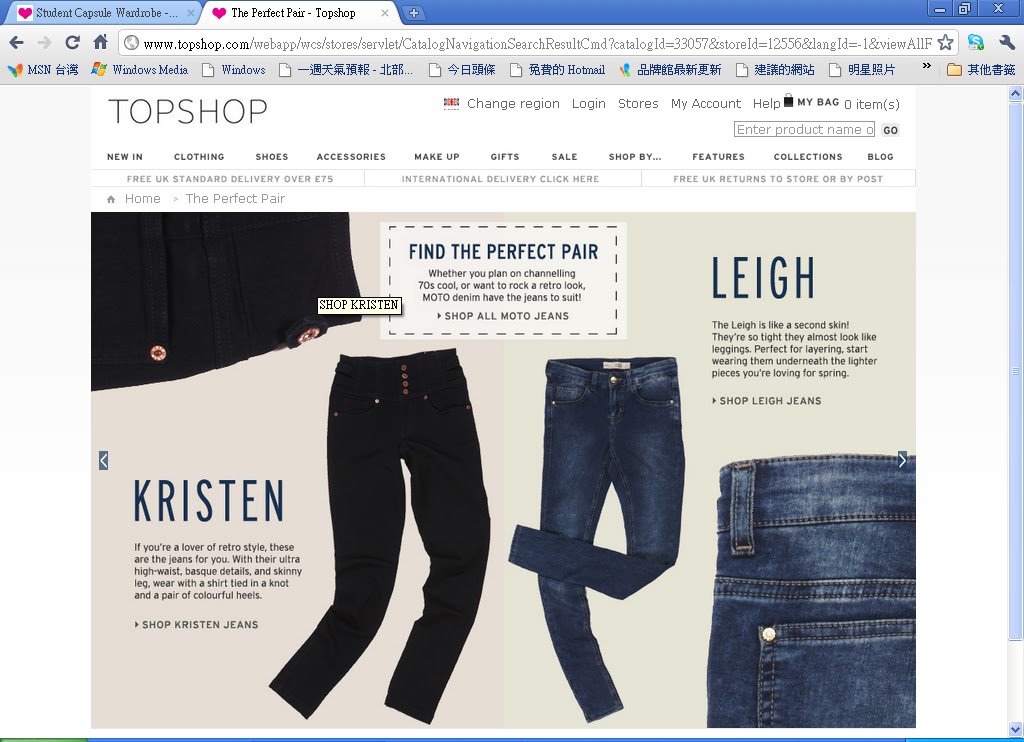This screenshot has height=742, width=1024.
Task: Go to browser home page icon
Action: 101,42
